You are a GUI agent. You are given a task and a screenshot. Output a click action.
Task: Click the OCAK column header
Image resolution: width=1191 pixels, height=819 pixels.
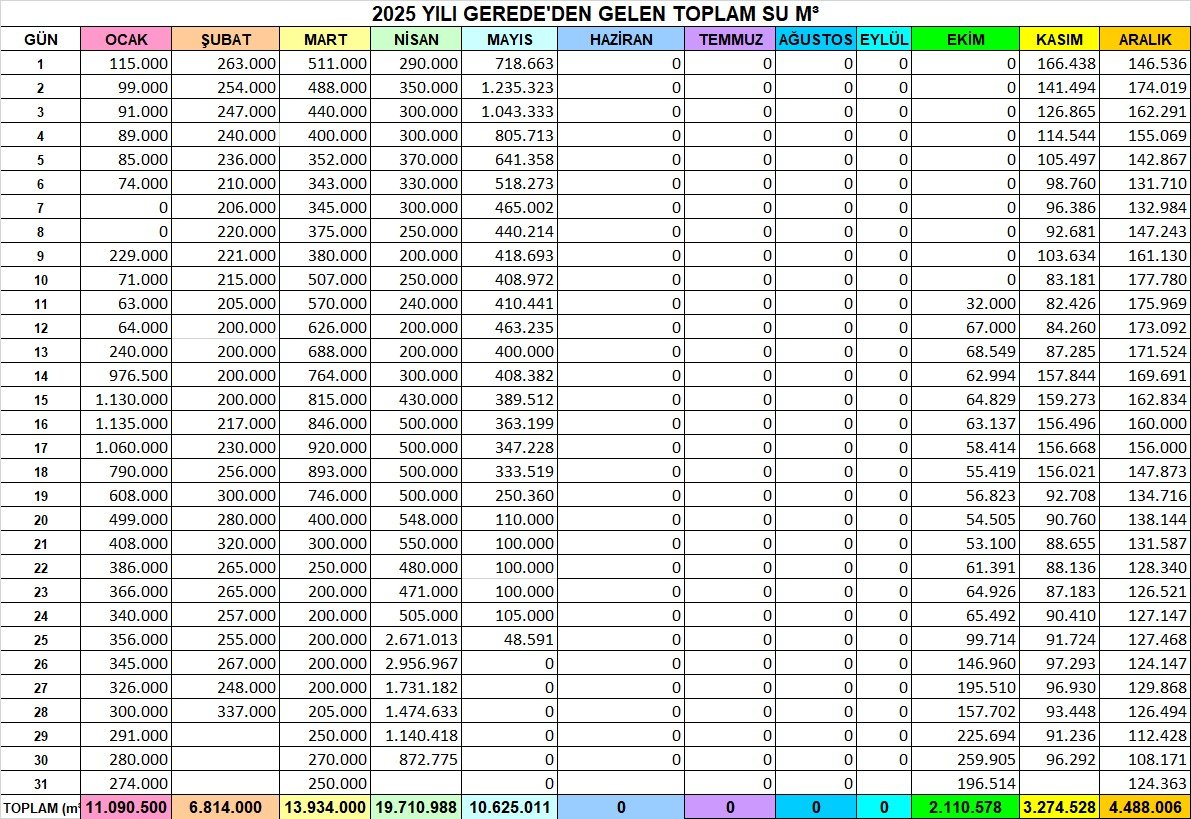click(127, 40)
